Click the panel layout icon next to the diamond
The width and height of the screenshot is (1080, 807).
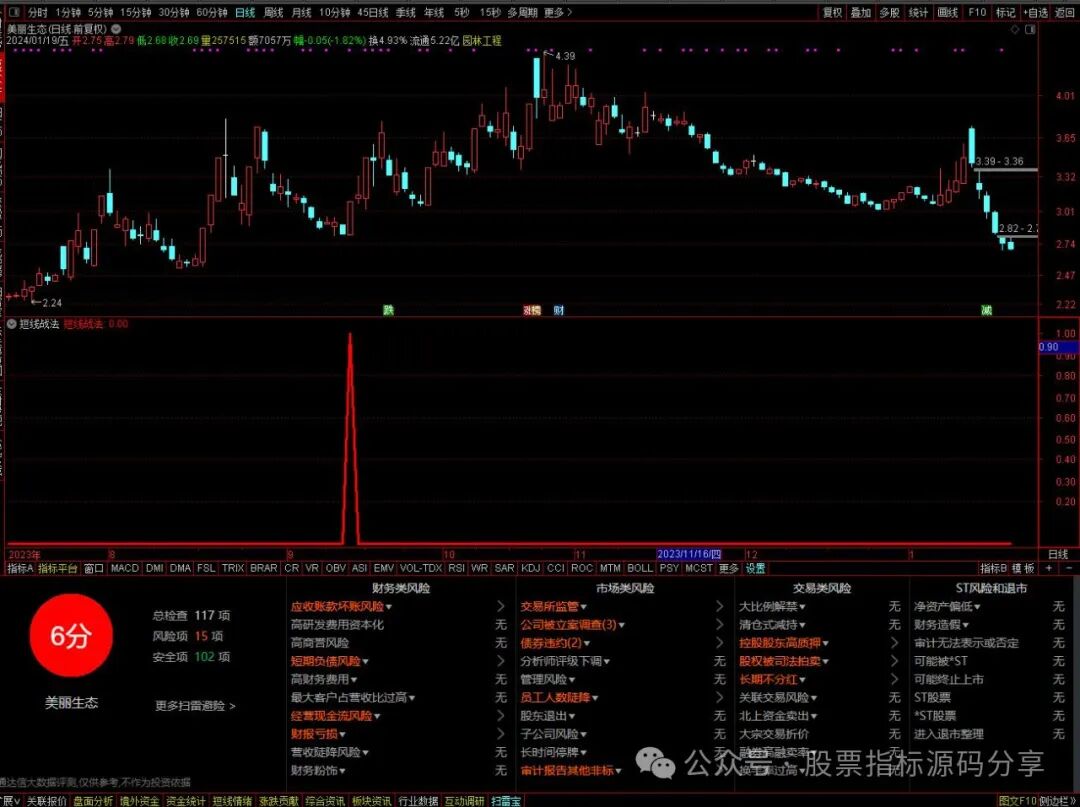coord(1030,30)
